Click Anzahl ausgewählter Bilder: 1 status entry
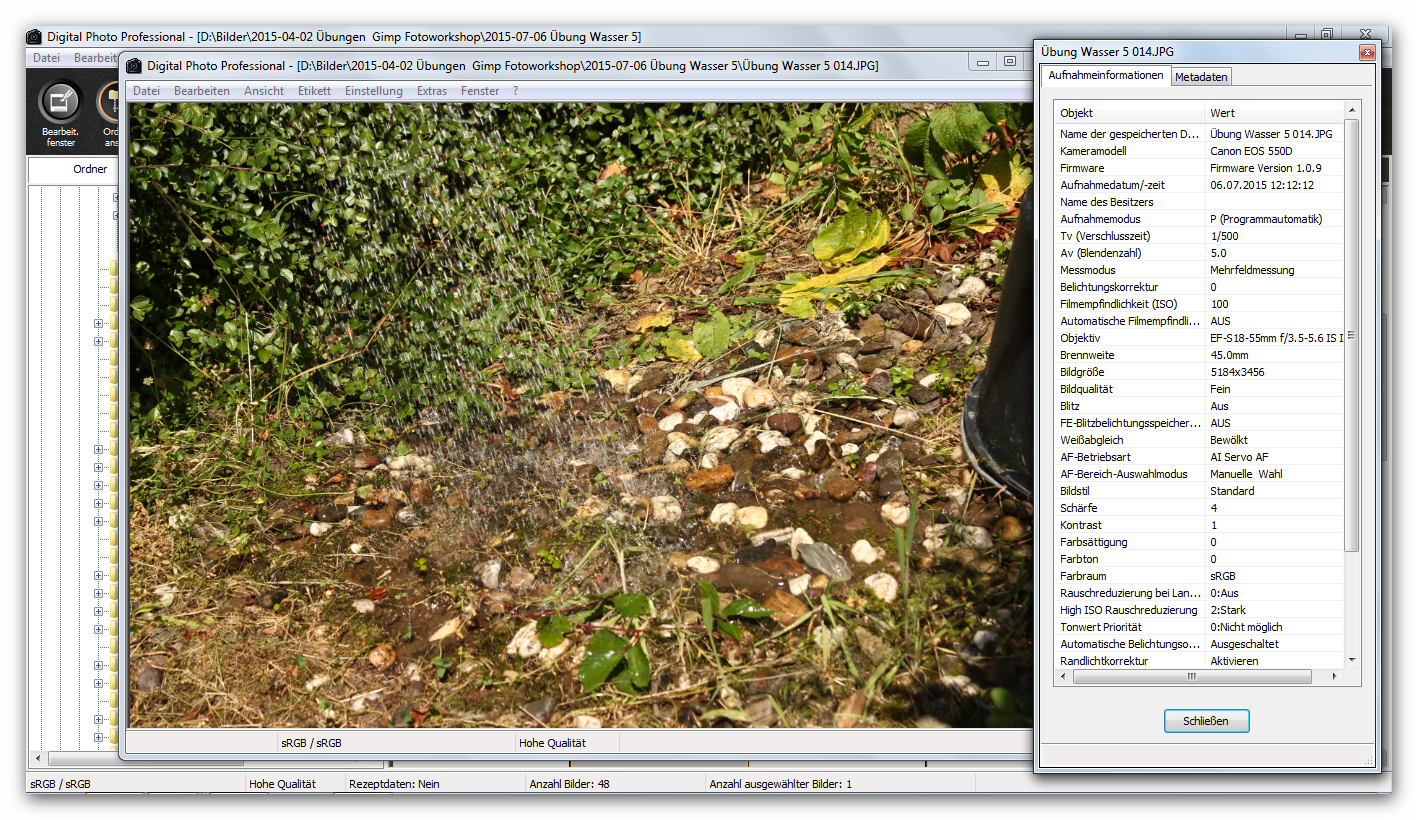 [x=780, y=784]
